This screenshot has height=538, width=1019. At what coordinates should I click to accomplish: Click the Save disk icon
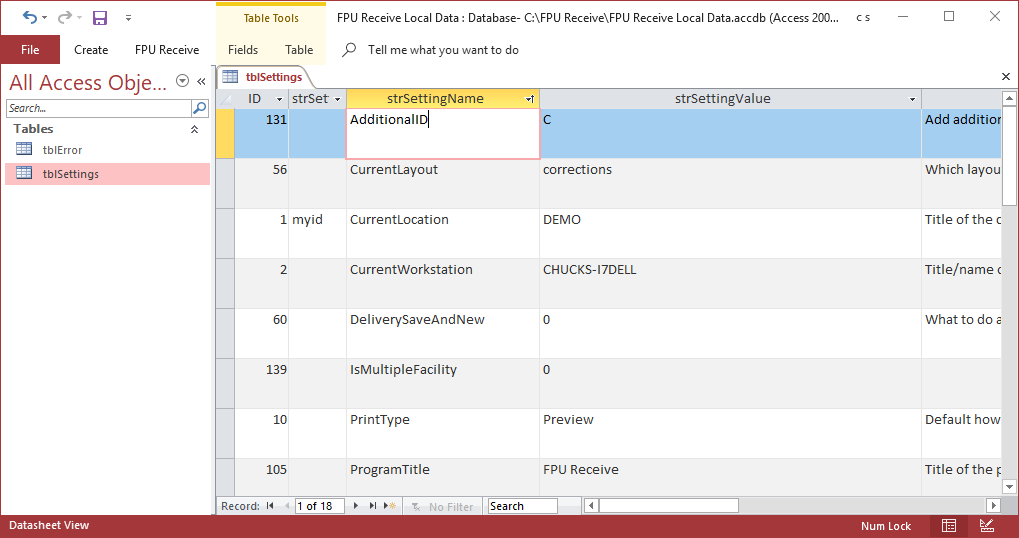click(100, 17)
